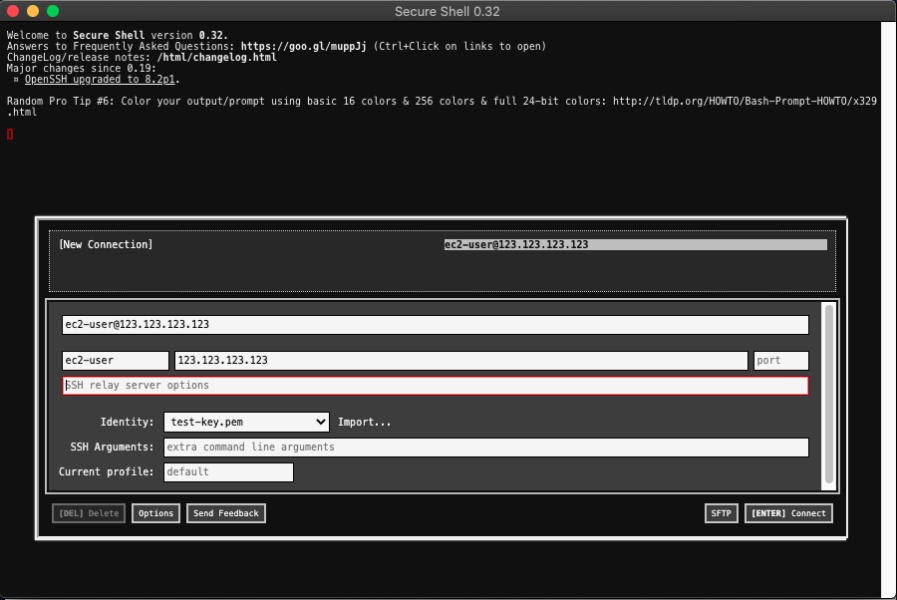Maximize the Secure Shell window
897x600 pixels.
tap(53, 11)
